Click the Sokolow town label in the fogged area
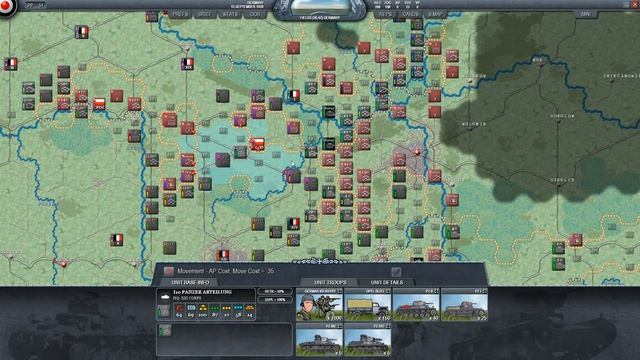 click(x=562, y=116)
